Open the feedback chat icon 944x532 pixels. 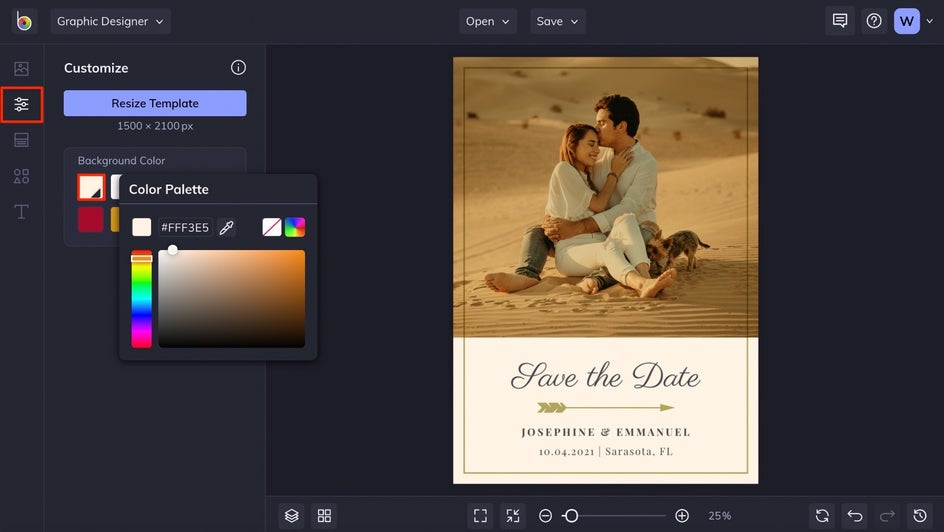pyautogui.click(x=840, y=21)
